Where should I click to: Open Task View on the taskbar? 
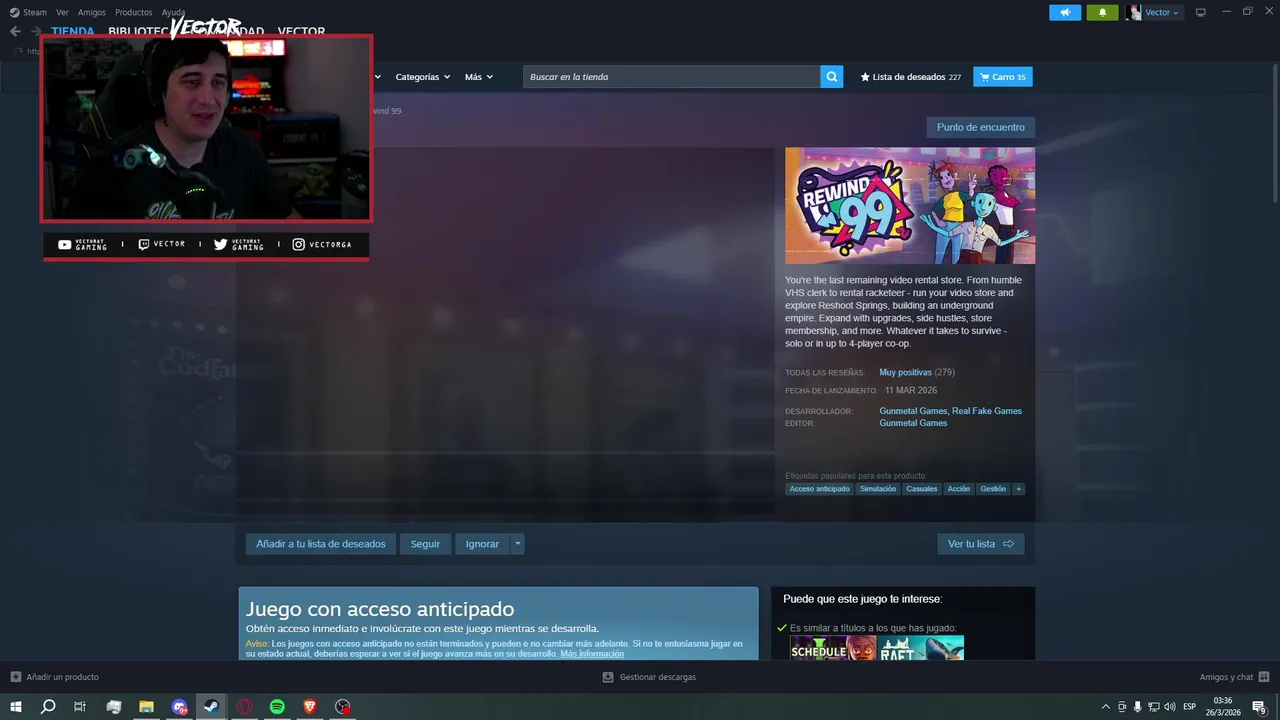80,707
